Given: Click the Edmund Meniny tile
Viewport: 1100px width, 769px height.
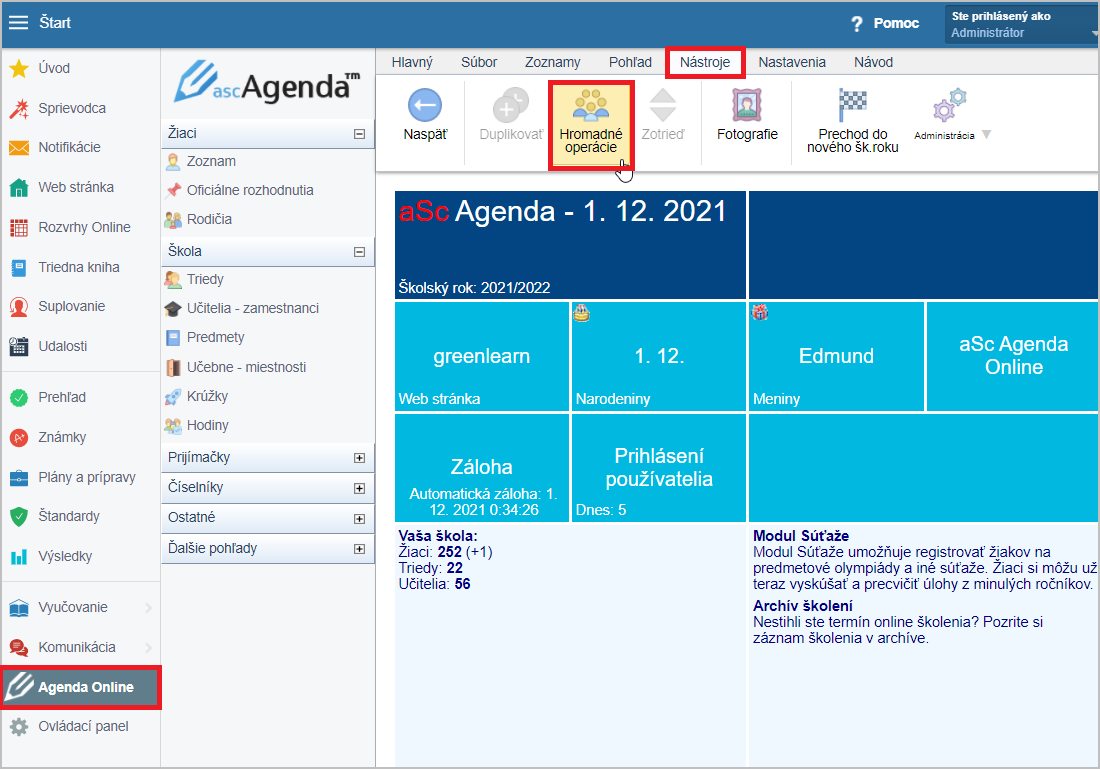Looking at the screenshot, I should [x=836, y=356].
